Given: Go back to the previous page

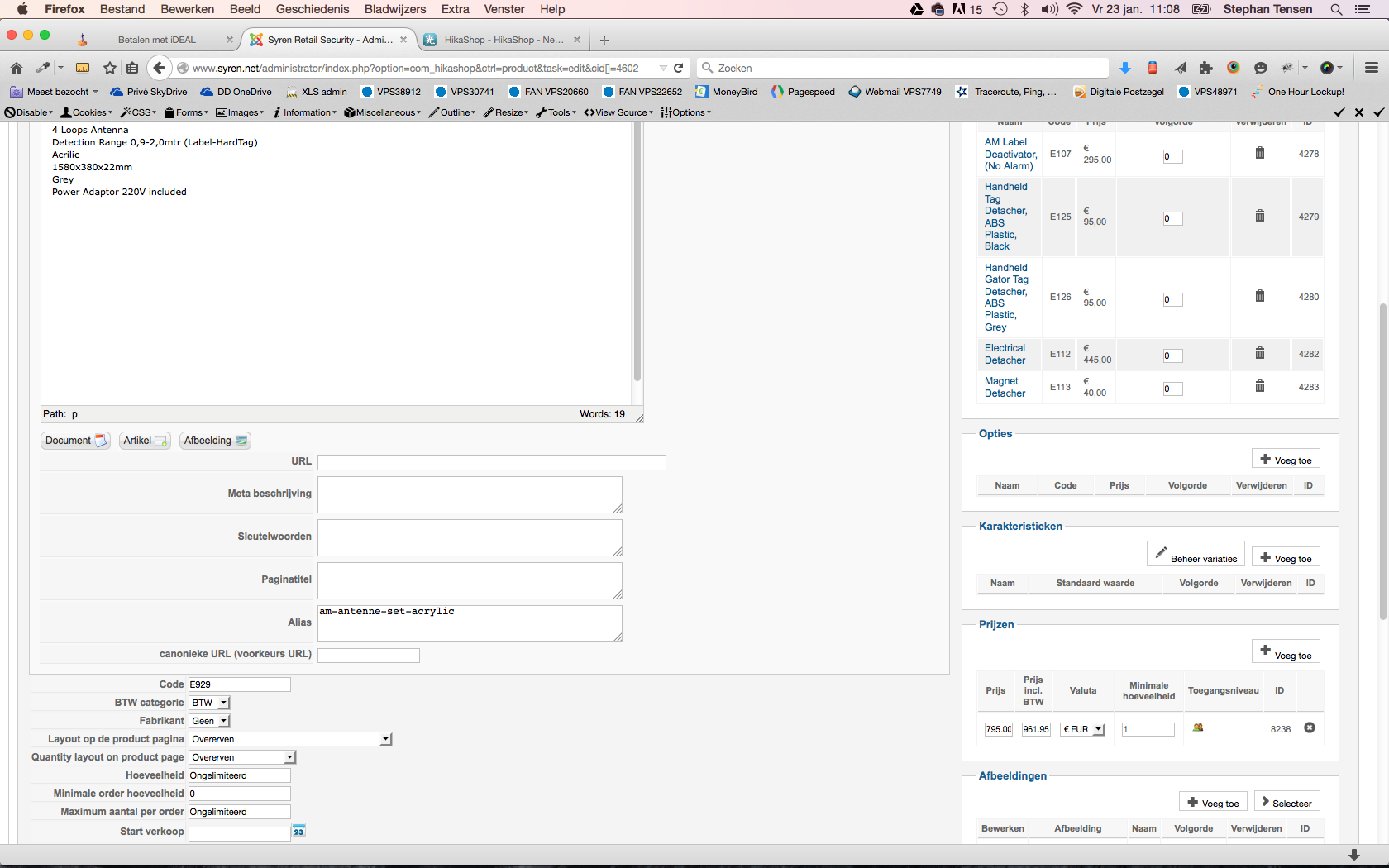Looking at the screenshot, I should (160, 68).
